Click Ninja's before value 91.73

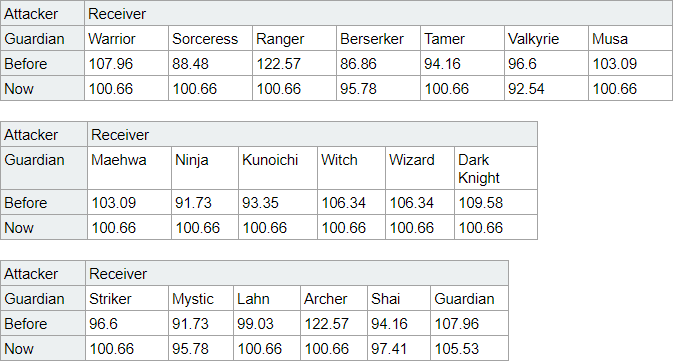coord(205,202)
